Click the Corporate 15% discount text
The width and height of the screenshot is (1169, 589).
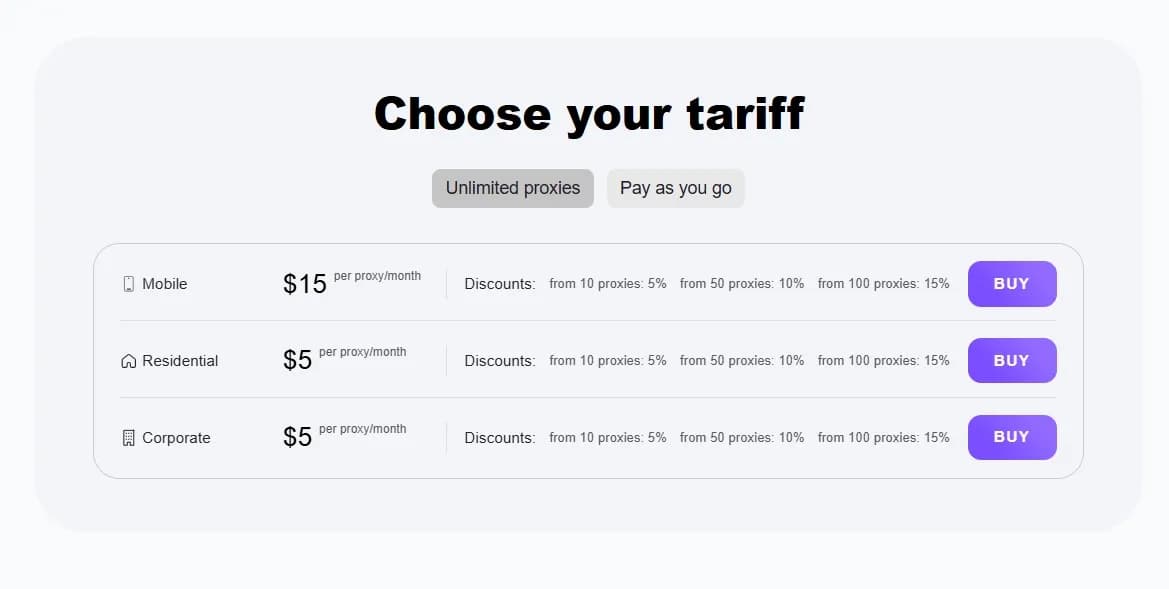pos(883,437)
